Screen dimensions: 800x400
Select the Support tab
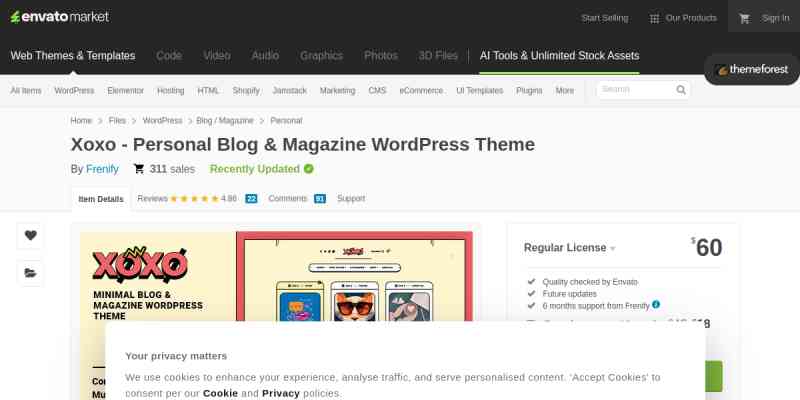click(351, 198)
